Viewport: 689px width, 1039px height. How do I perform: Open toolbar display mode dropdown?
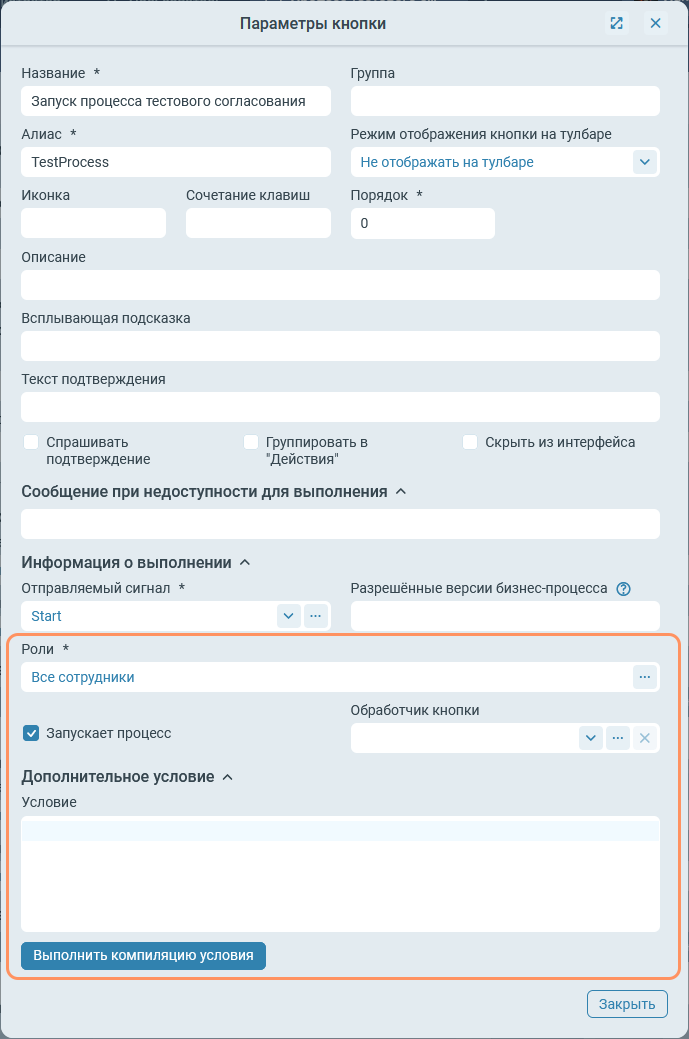[644, 162]
